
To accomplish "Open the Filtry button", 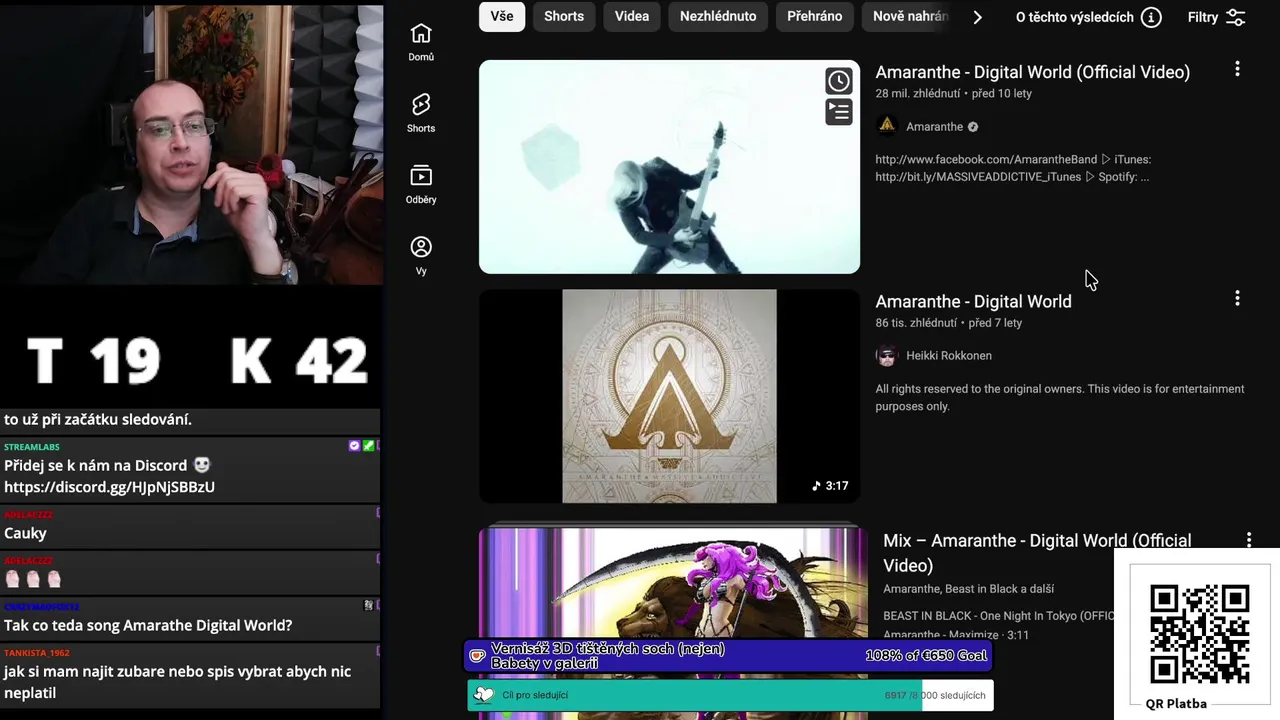I will (1216, 17).
